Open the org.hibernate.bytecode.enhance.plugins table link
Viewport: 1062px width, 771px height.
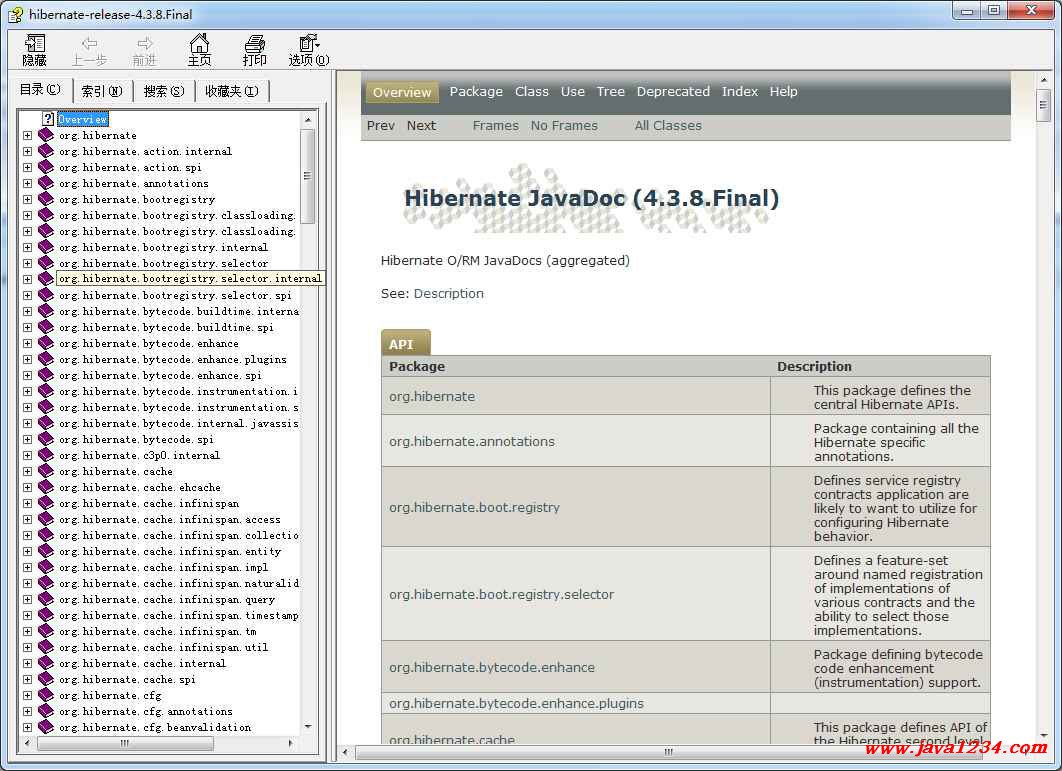pyautogui.click(x=516, y=703)
